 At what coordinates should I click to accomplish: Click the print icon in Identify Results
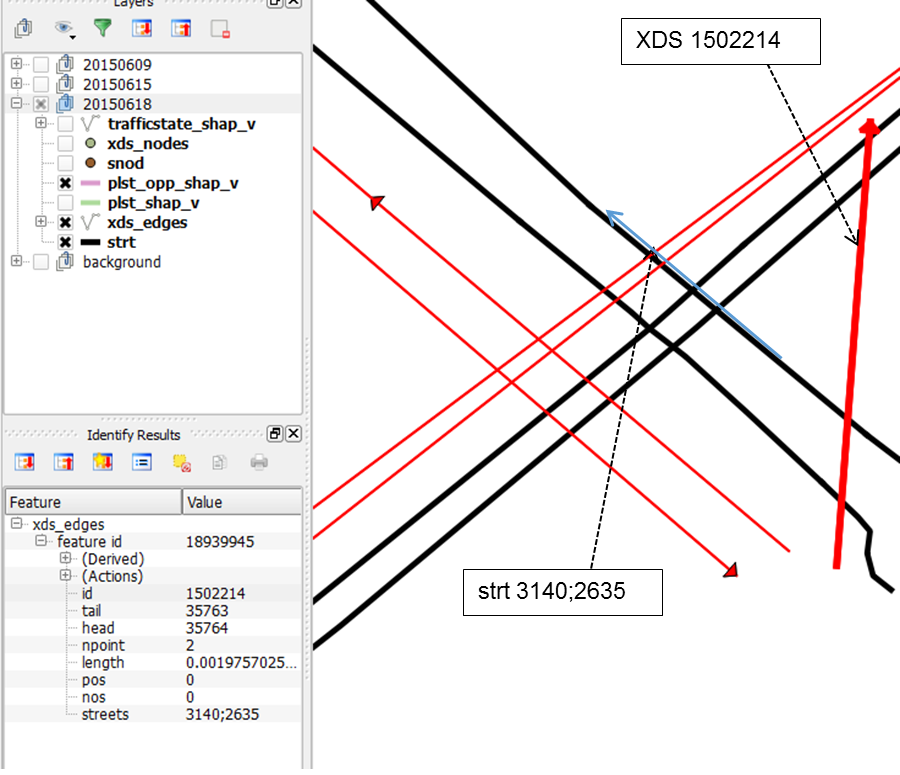[259, 462]
